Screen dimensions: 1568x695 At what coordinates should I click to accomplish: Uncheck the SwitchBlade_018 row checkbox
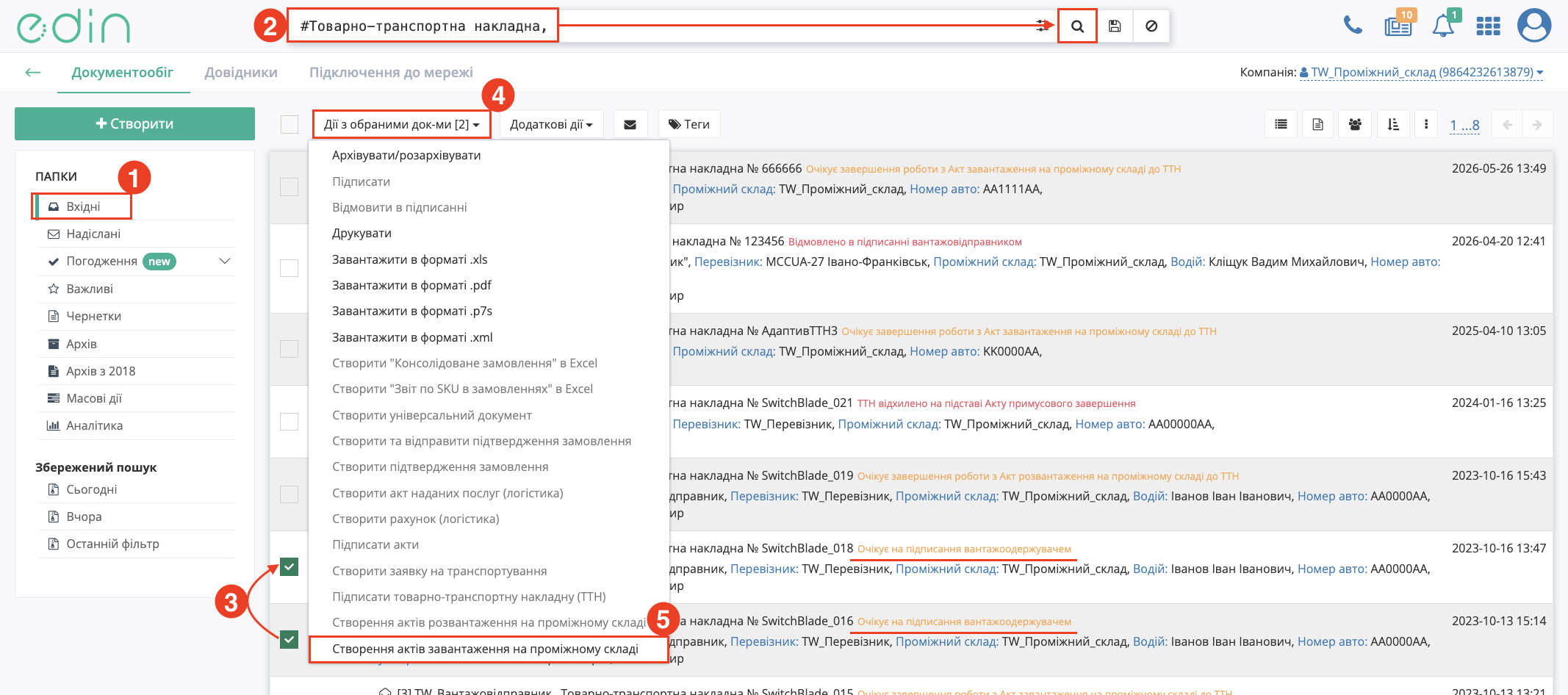tap(289, 566)
